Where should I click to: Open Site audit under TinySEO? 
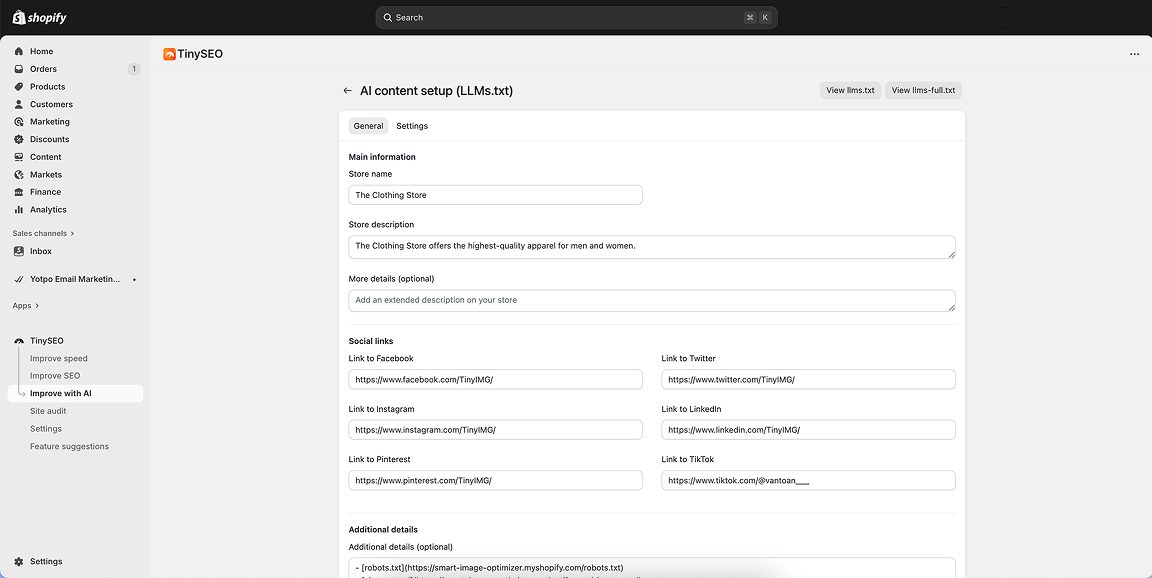tap(48, 411)
